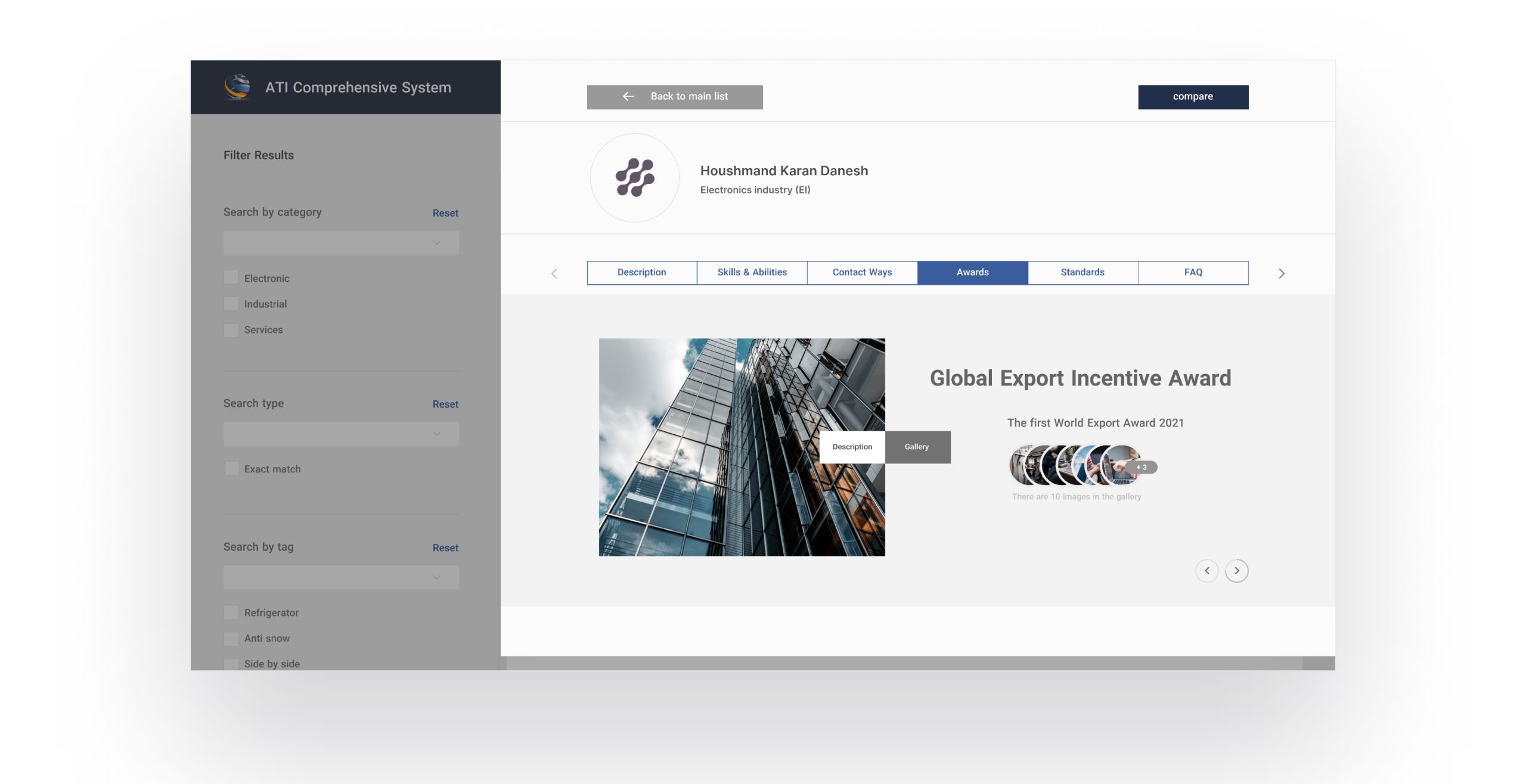
Task: Expand the Search type dropdown
Action: click(341, 434)
